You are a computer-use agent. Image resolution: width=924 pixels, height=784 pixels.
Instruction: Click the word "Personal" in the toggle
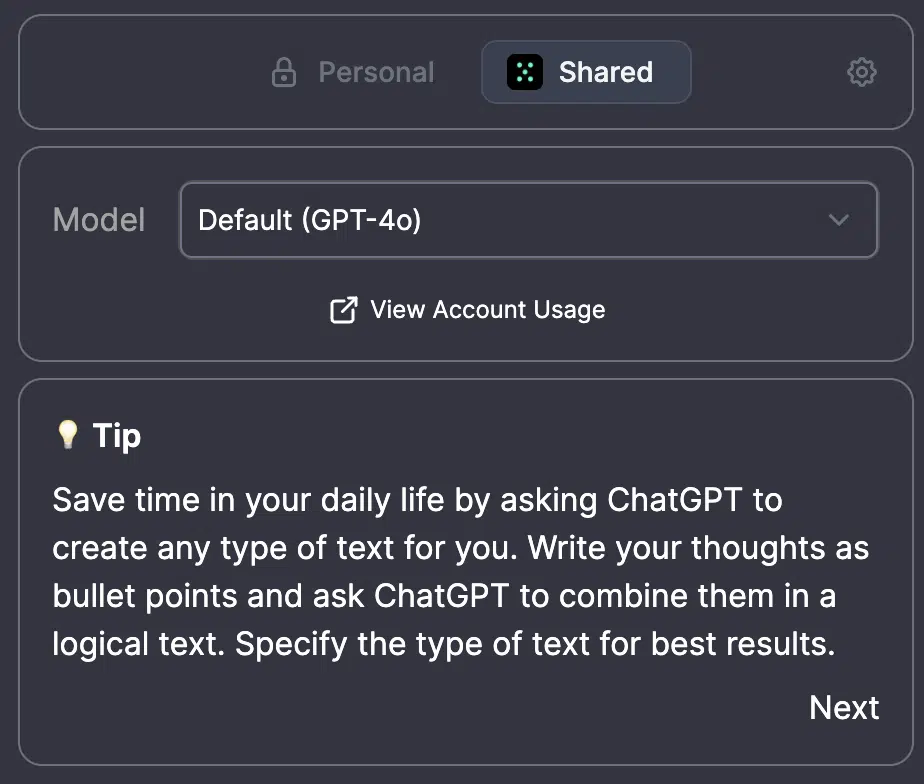pyautogui.click(x=376, y=72)
